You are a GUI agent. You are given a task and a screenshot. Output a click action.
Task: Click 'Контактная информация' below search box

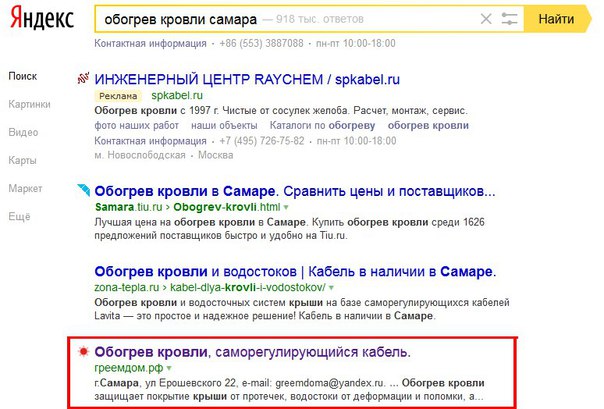(x=150, y=44)
